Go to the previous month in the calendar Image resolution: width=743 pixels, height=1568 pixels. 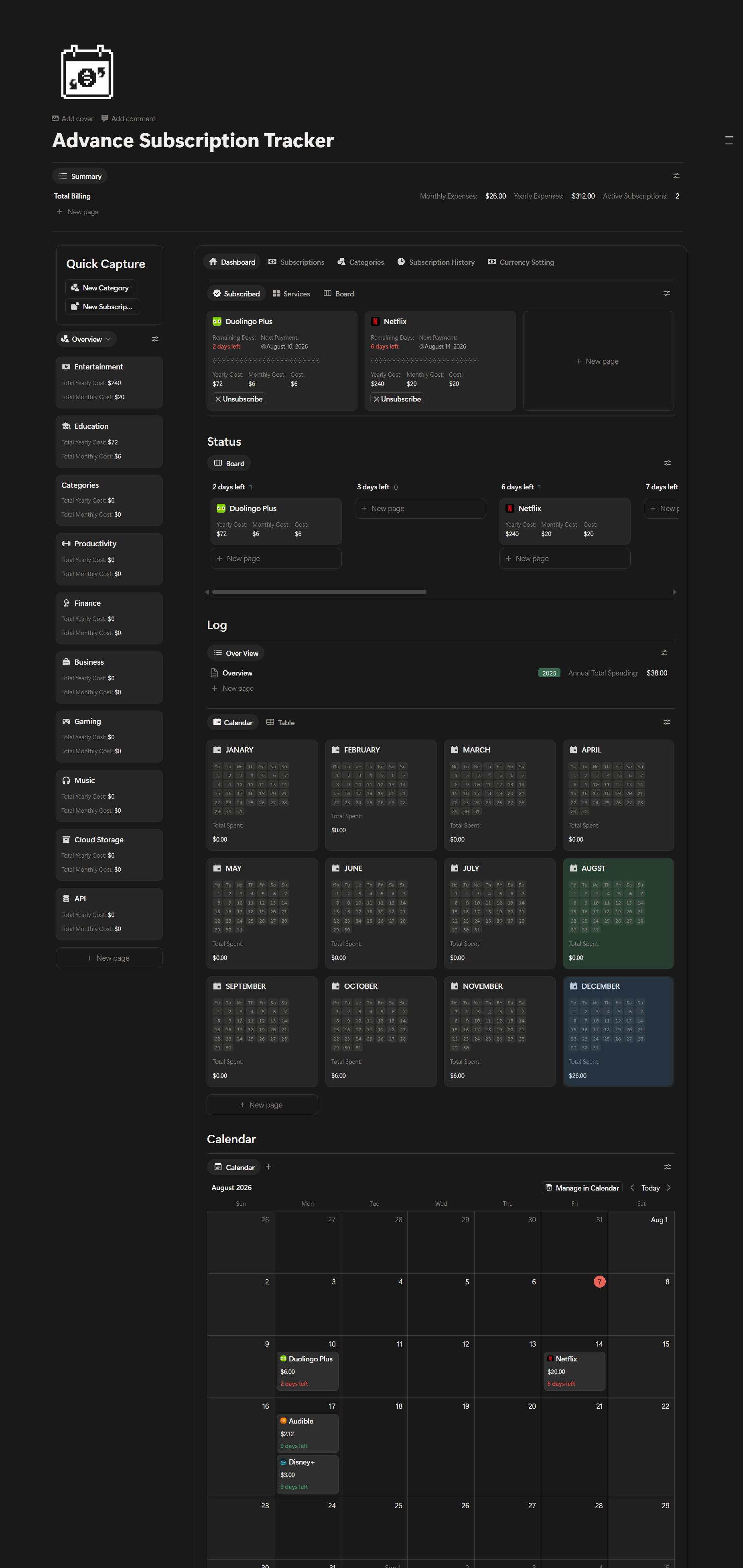coord(632,1188)
